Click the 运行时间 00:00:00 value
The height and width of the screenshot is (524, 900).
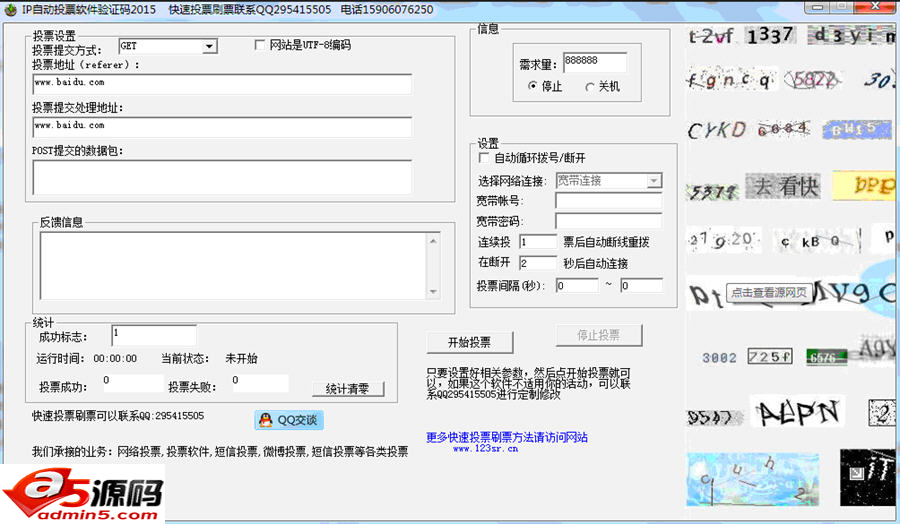tap(115, 359)
